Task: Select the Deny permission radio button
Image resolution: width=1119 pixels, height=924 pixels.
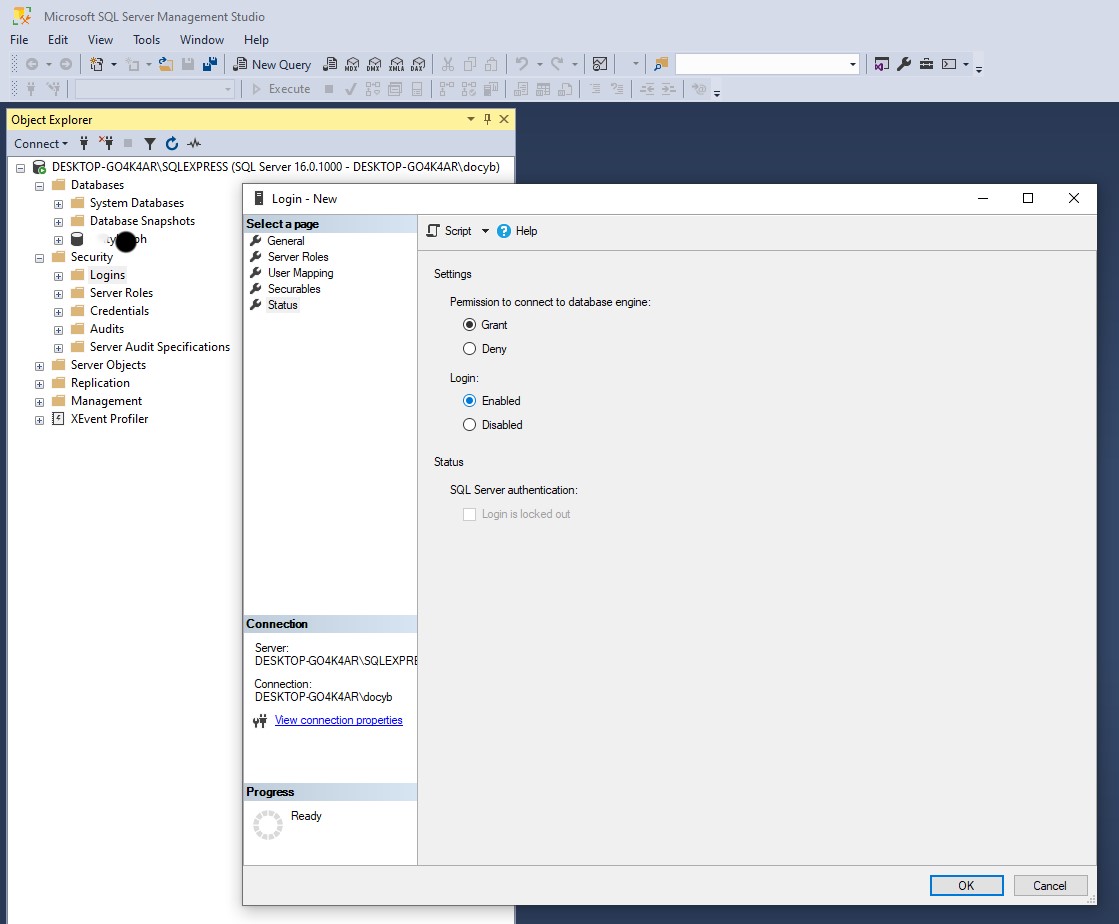Action: (470, 349)
